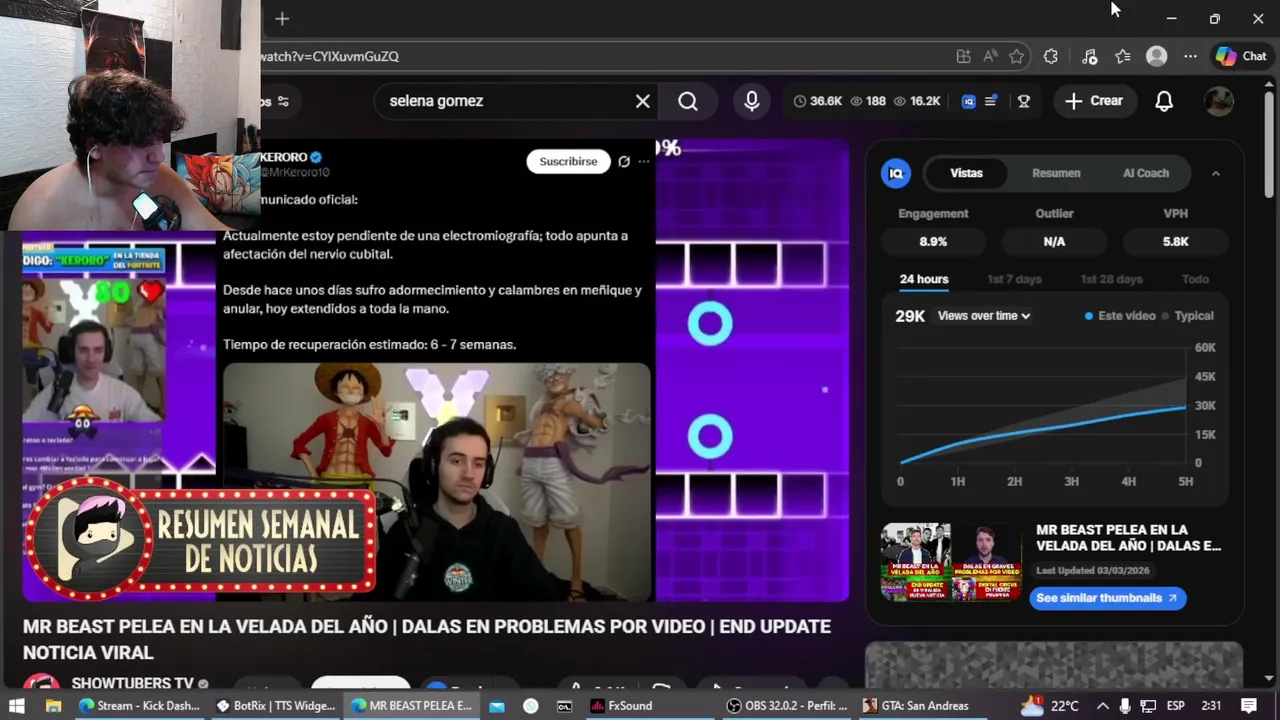This screenshot has height=720, width=1280.
Task: Start voice search with the microphone icon
Action: pyautogui.click(x=752, y=101)
